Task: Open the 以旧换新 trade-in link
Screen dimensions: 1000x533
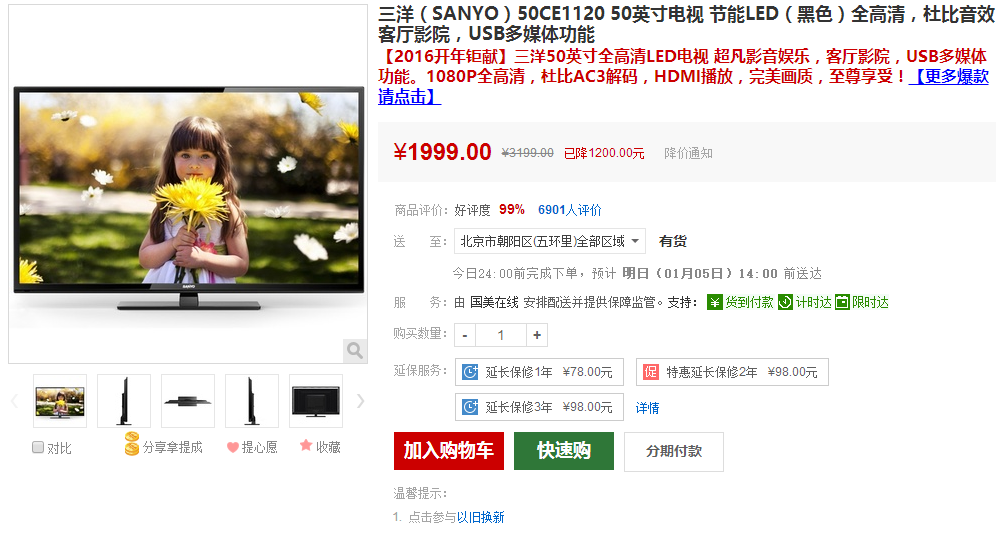Action: coord(481,517)
